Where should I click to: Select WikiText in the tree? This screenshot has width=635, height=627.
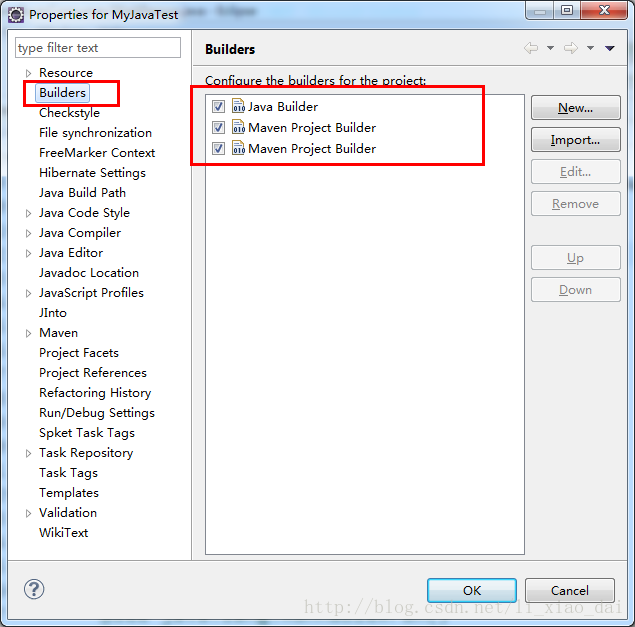tap(64, 533)
